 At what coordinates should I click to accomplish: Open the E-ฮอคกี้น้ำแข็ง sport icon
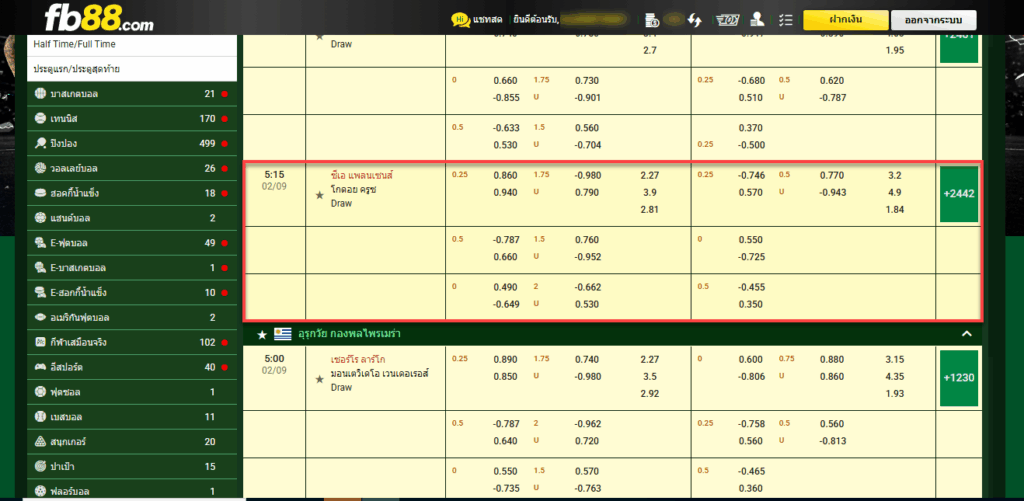pos(40,293)
